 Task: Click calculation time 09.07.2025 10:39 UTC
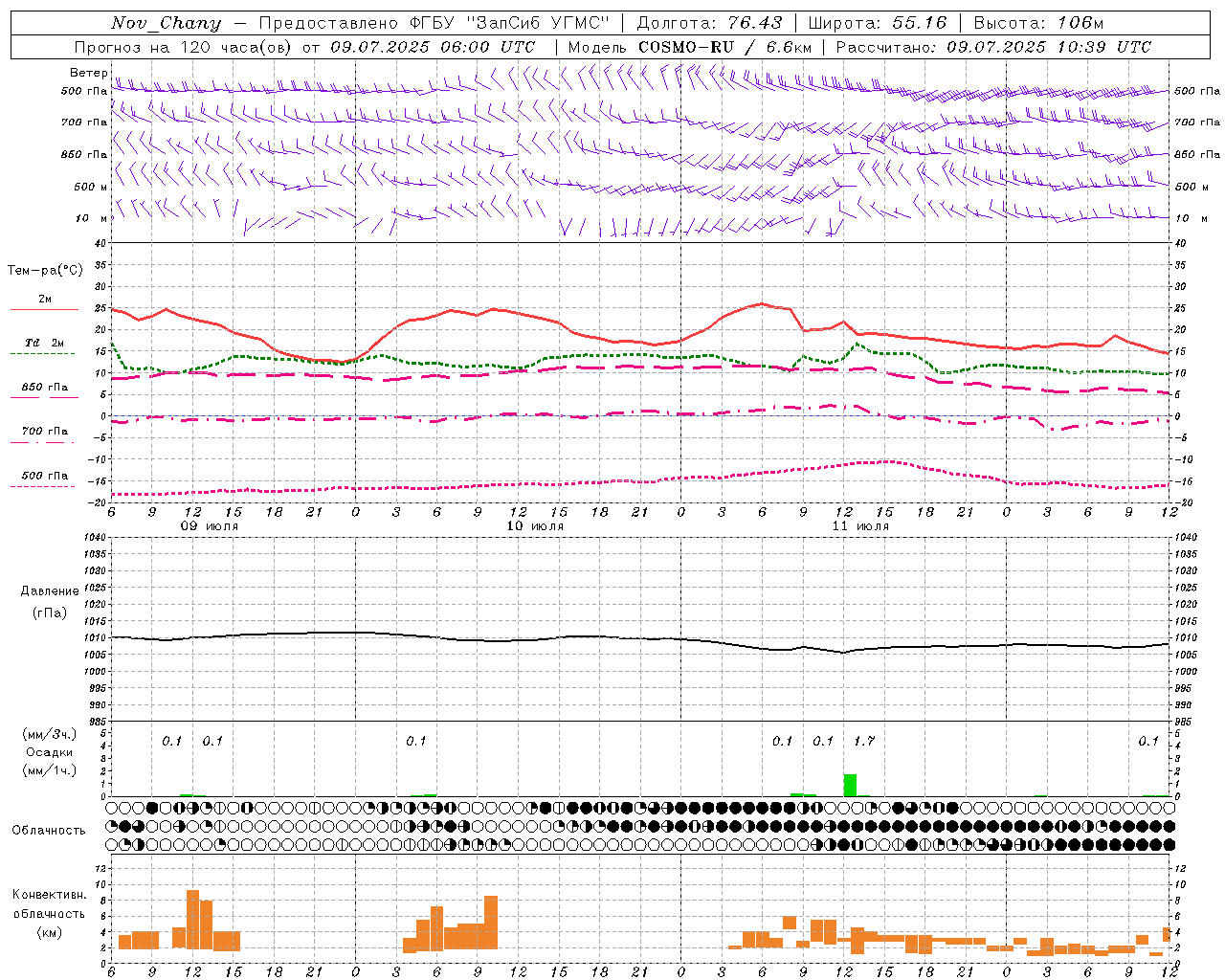click(x=1049, y=47)
